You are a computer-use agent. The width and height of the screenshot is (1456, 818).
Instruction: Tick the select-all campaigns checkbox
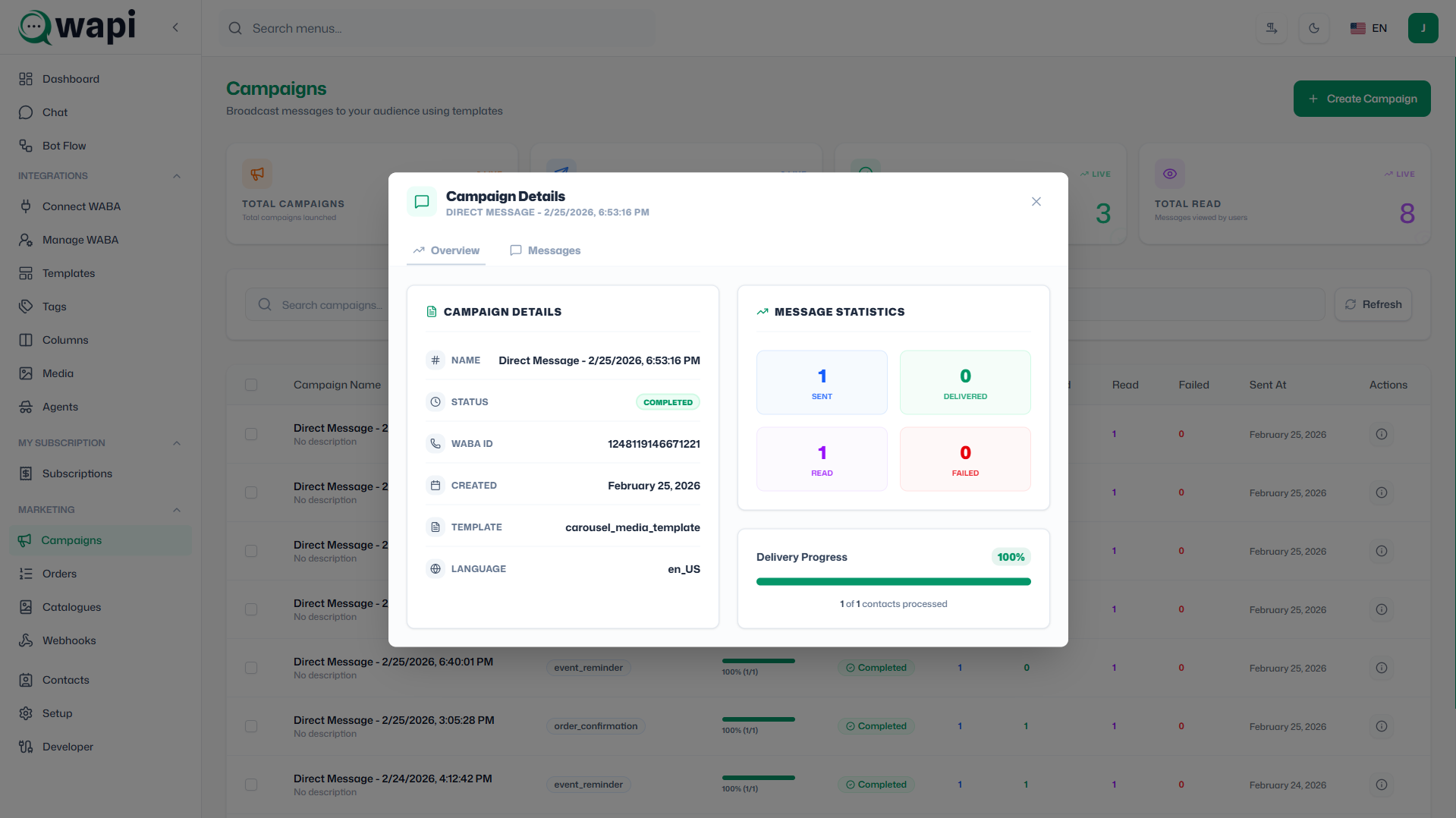(251, 385)
